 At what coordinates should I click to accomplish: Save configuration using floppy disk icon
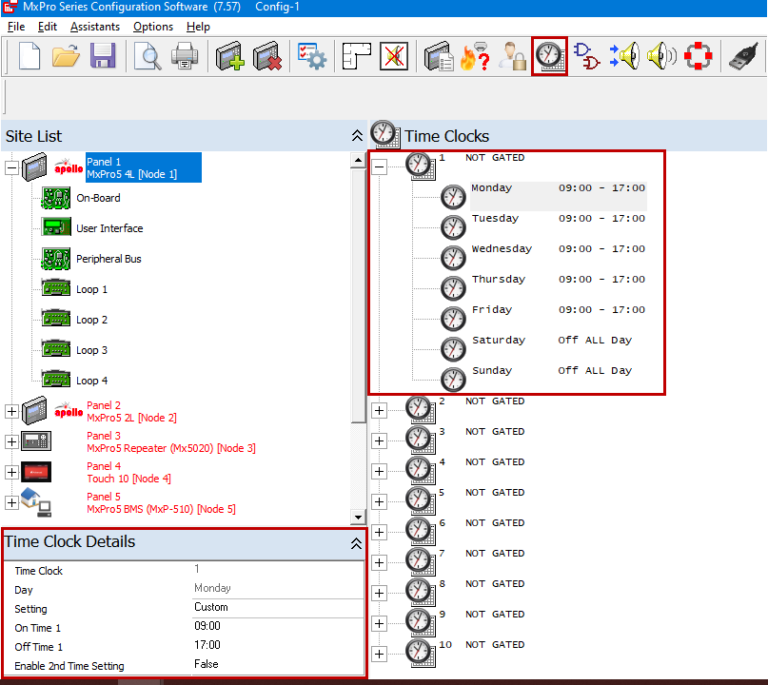point(102,56)
